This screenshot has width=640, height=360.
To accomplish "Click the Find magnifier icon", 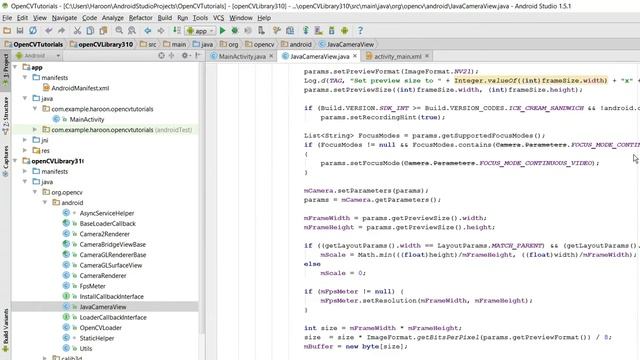I will coord(119,31).
